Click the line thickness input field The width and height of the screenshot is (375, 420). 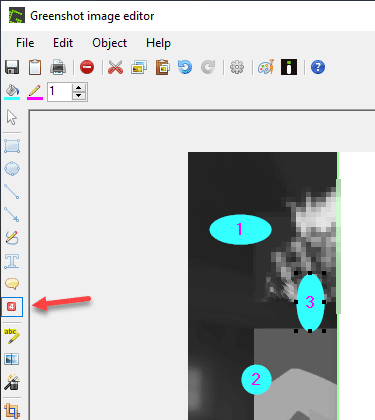[60, 92]
